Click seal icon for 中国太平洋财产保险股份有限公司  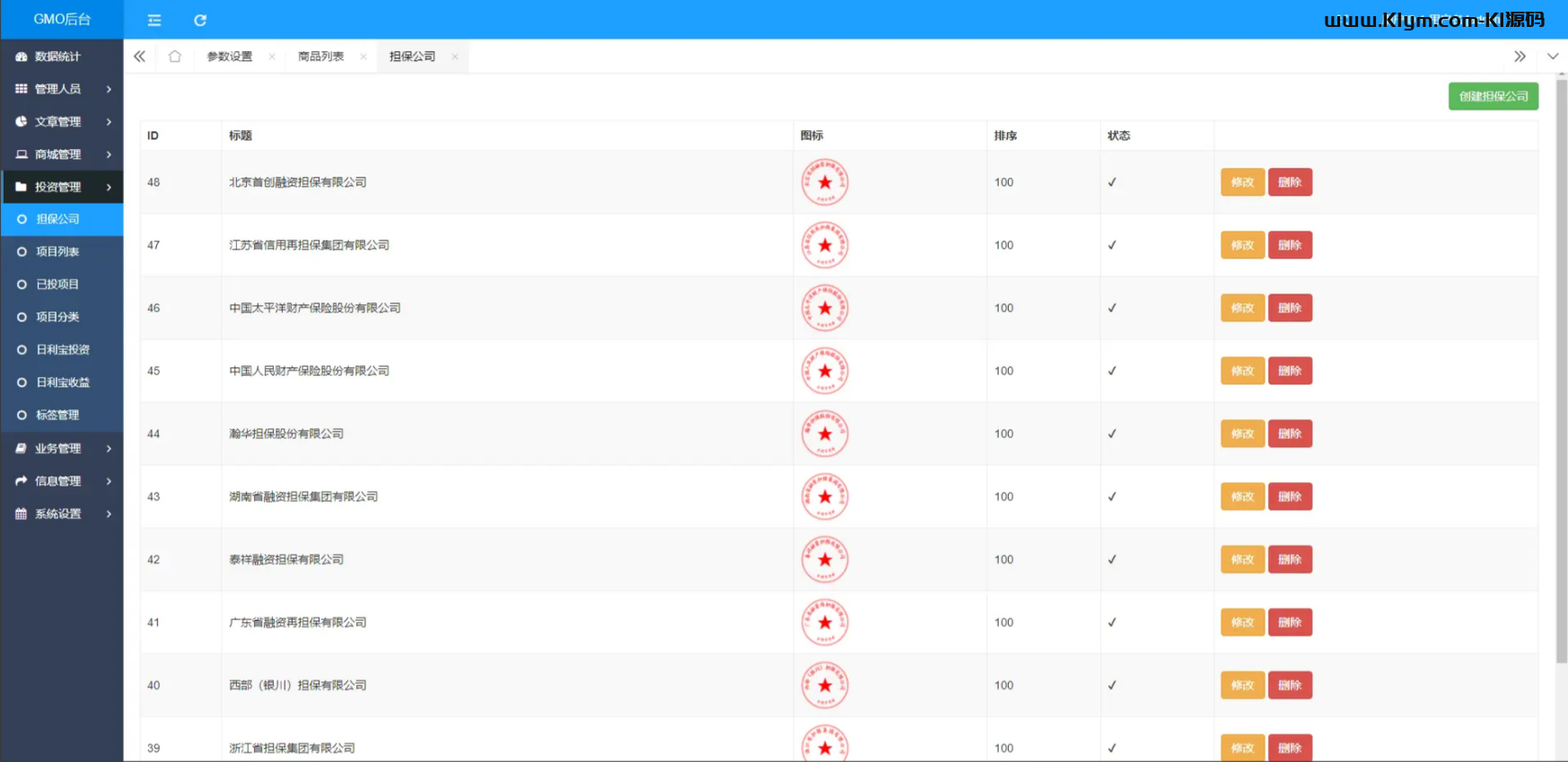(x=825, y=308)
